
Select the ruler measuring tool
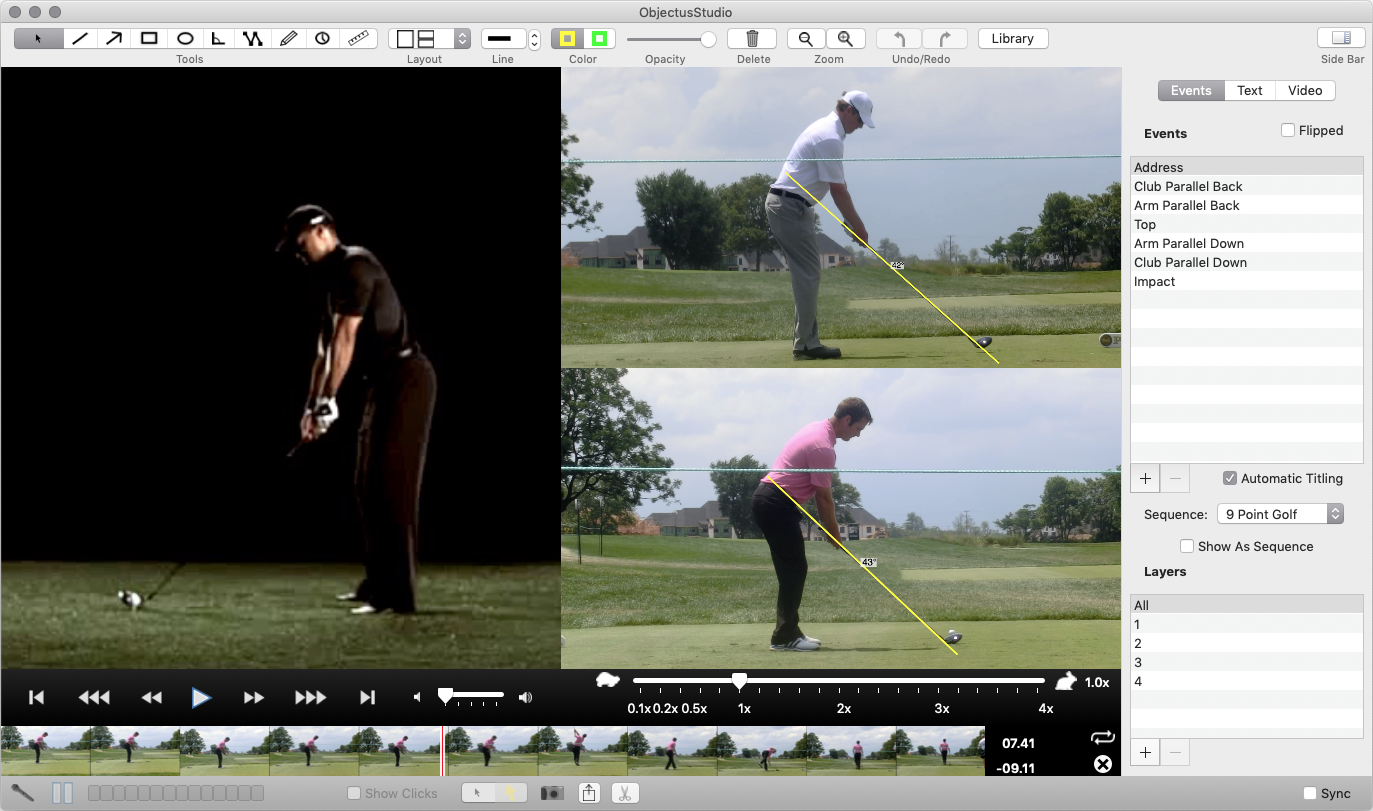coord(358,39)
